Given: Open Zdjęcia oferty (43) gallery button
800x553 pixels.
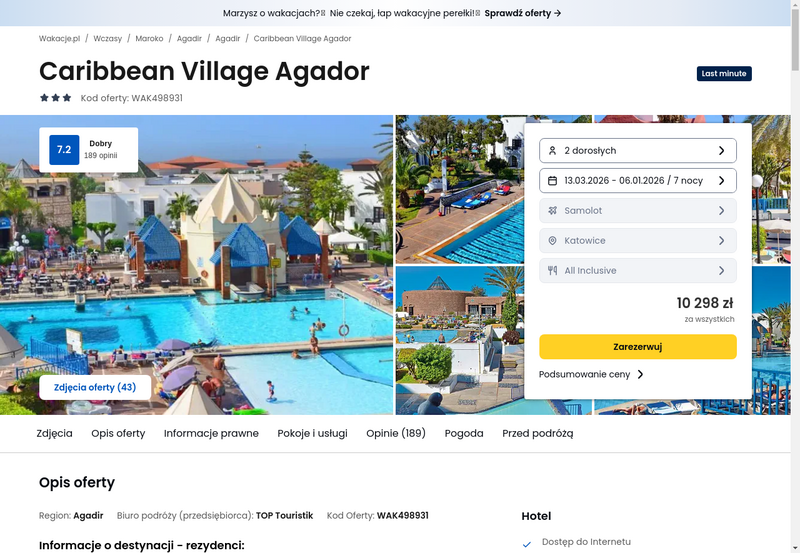Looking at the screenshot, I should click(x=95, y=387).
